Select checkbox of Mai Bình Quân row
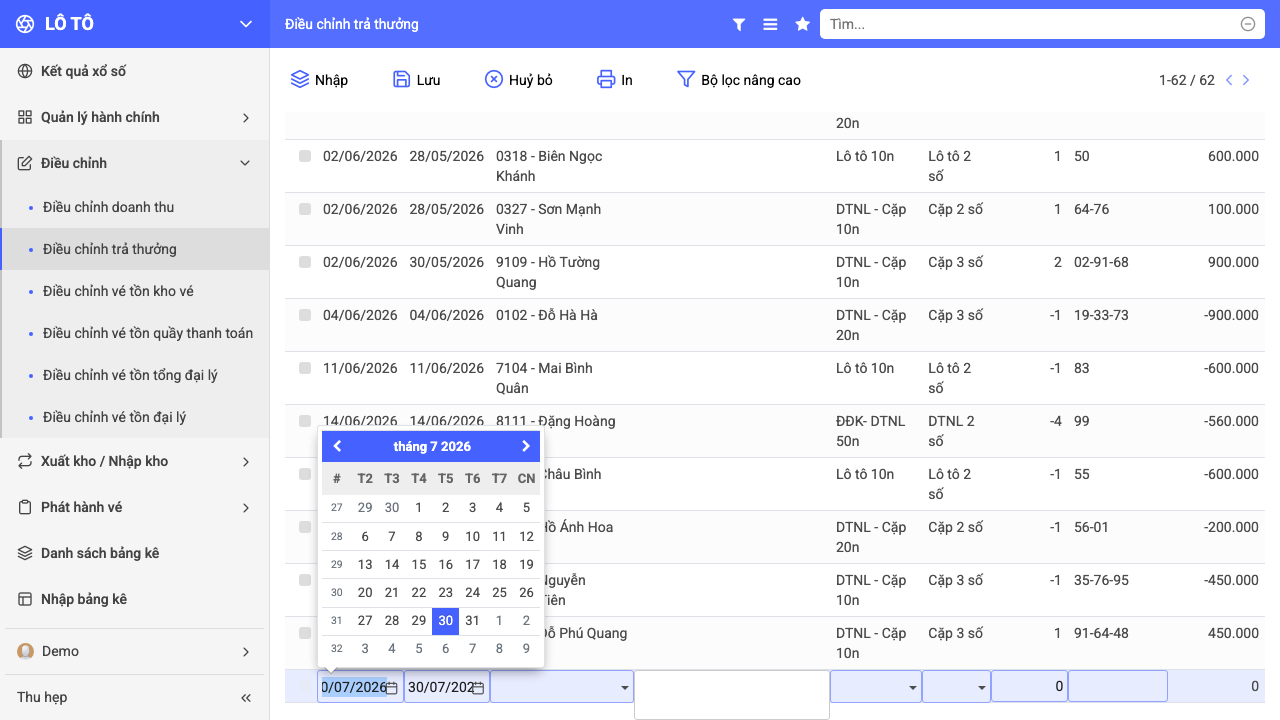1280x720 pixels. 305,368
